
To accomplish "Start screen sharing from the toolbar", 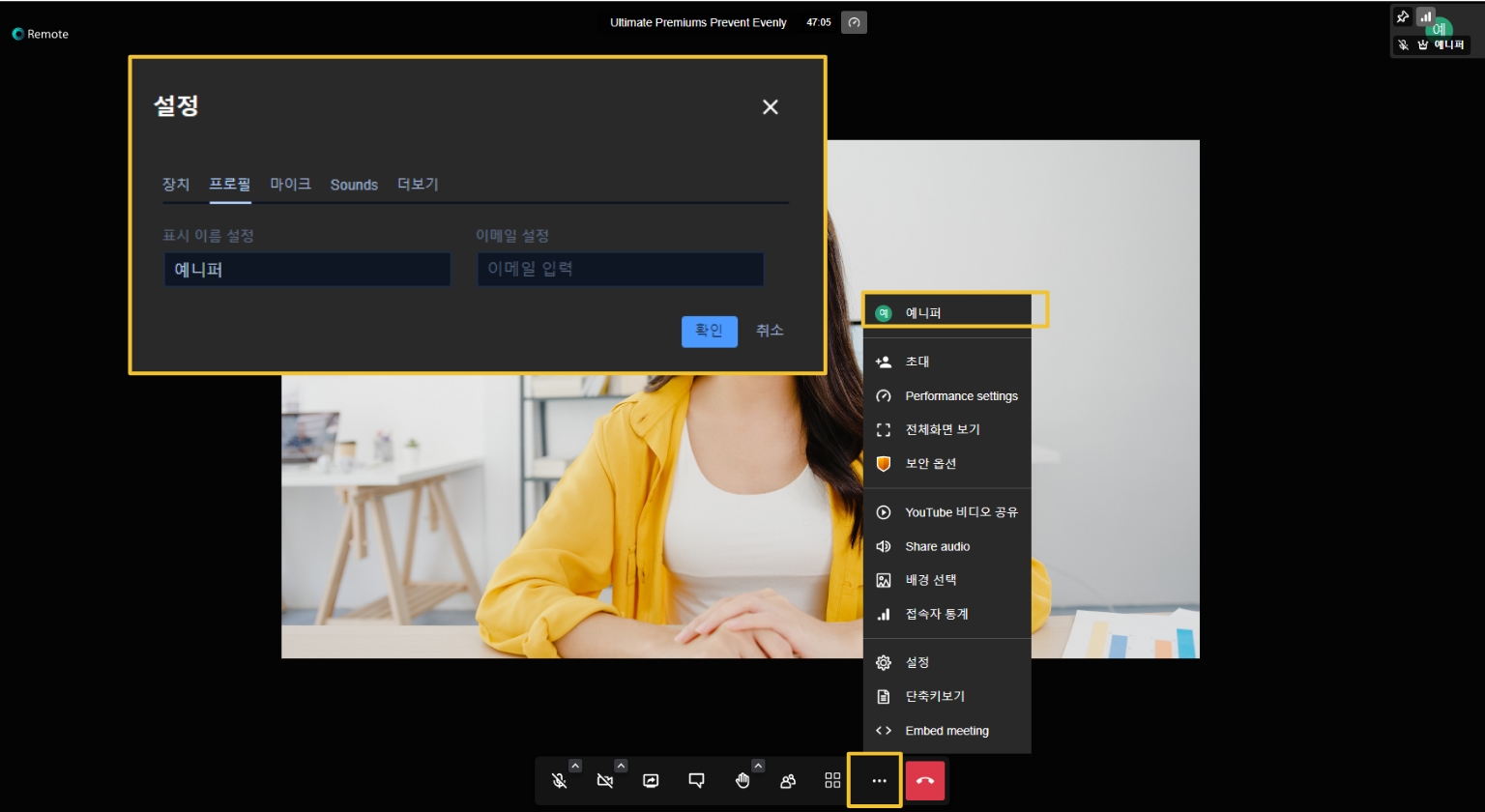I will pos(651,781).
